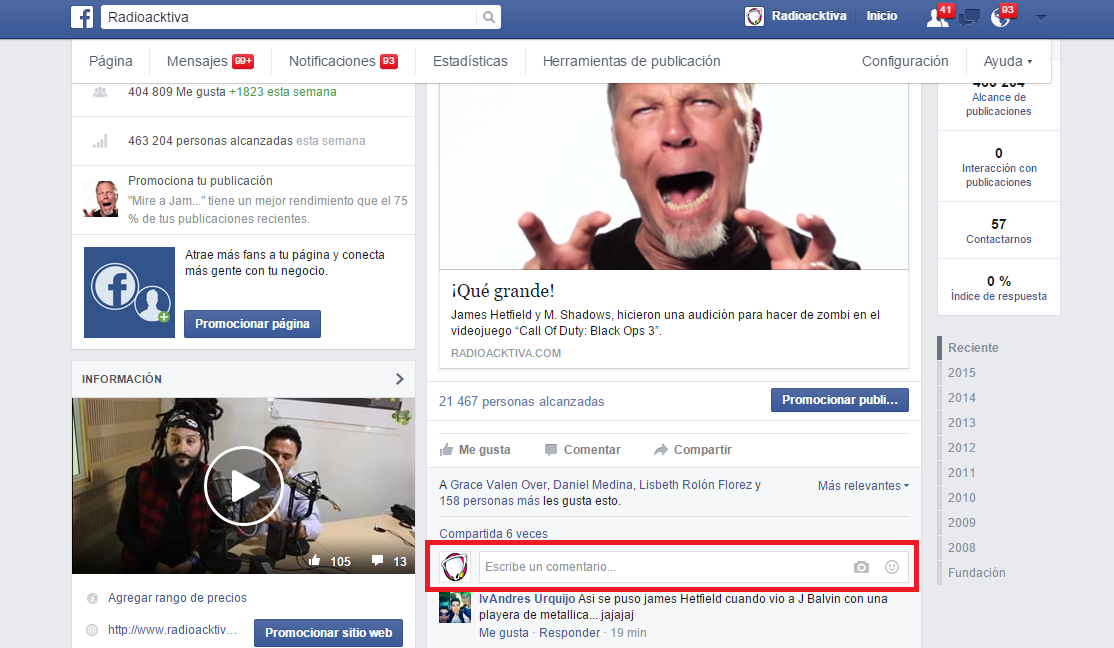Open notifications globe icon with 93 badge

(x=1000, y=17)
